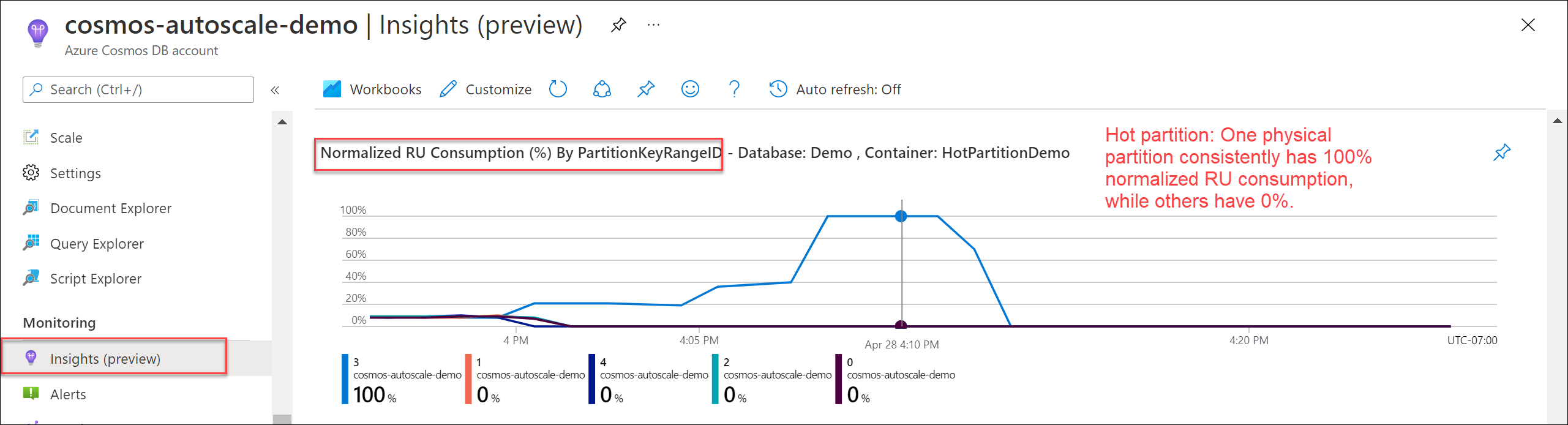The width and height of the screenshot is (1568, 425).
Task: Click the question mark help icon
Action: (x=734, y=89)
